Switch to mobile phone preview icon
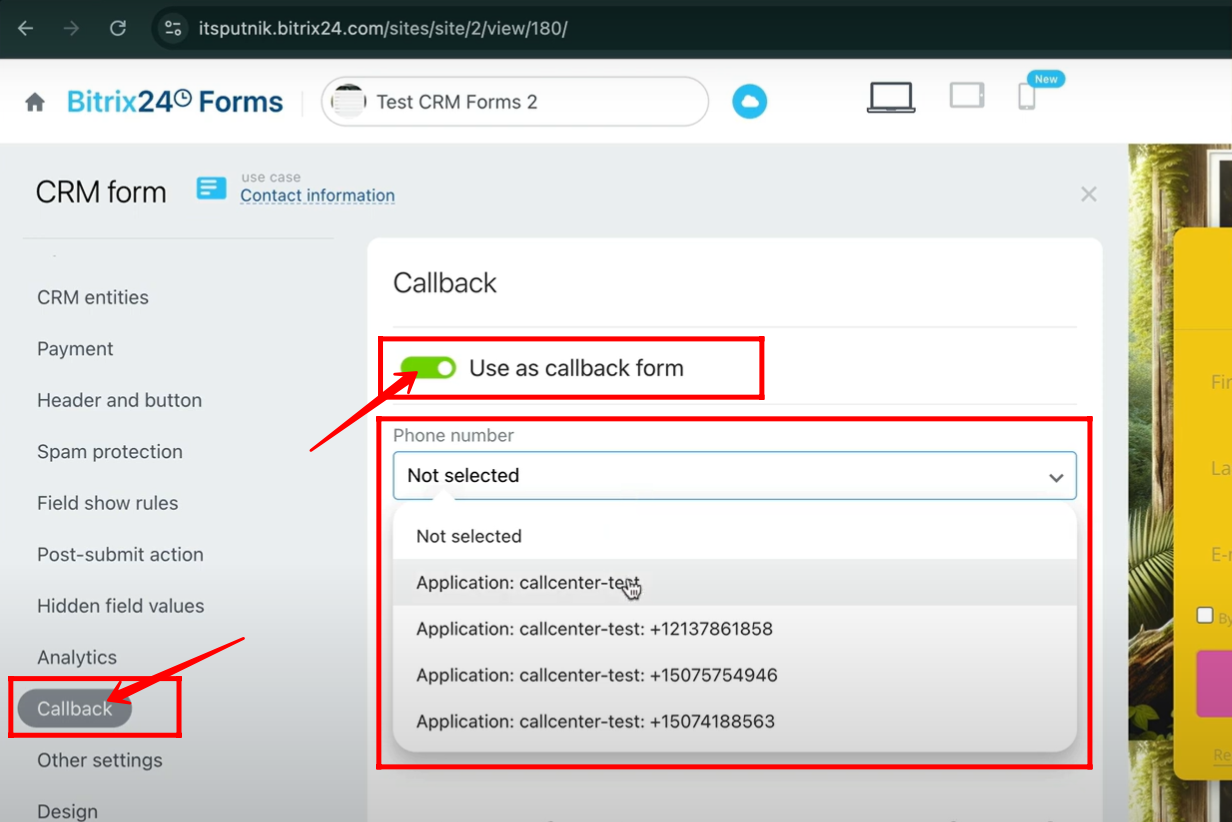Image resolution: width=1232 pixels, height=822 pixels. (1026, 96)
